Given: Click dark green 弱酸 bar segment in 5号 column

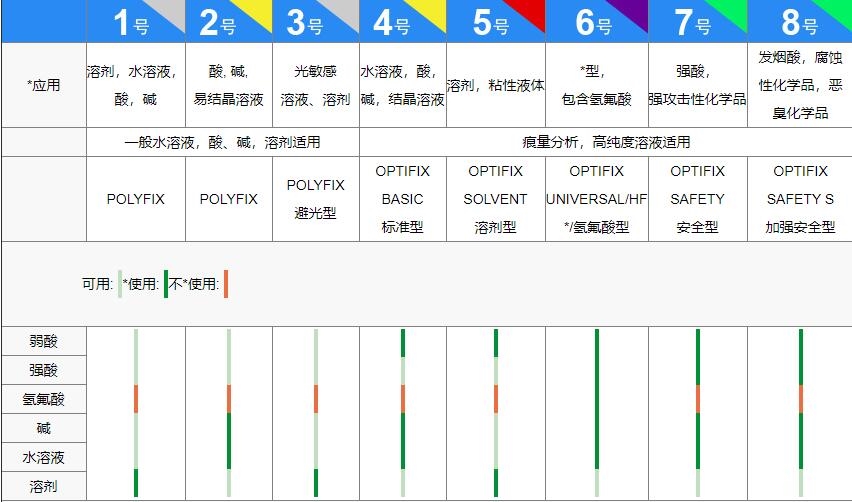Looking at the screenshot, I should pos(496,343).
